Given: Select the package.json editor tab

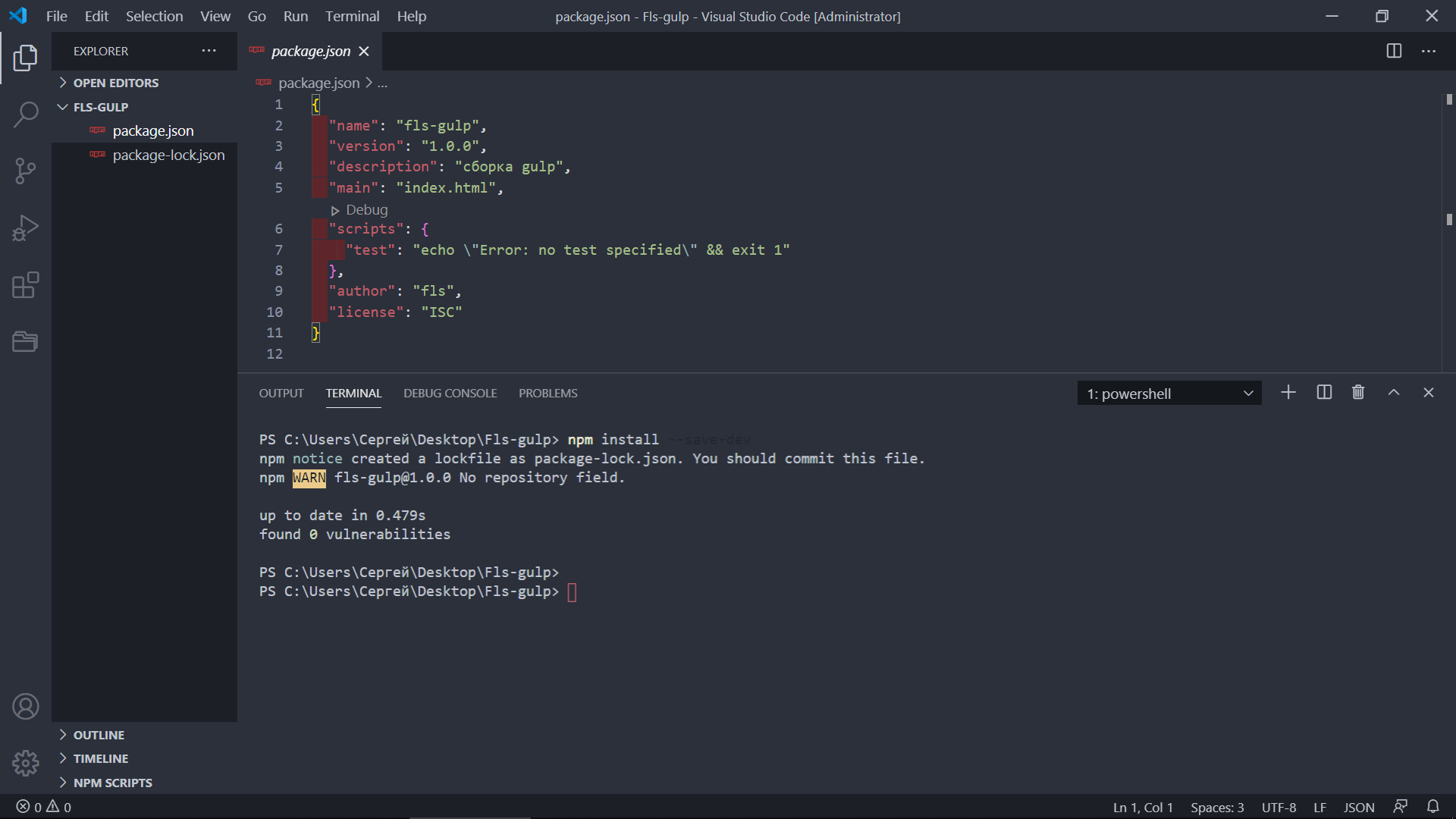Looking at the screenshot, I should click(309, 51).
